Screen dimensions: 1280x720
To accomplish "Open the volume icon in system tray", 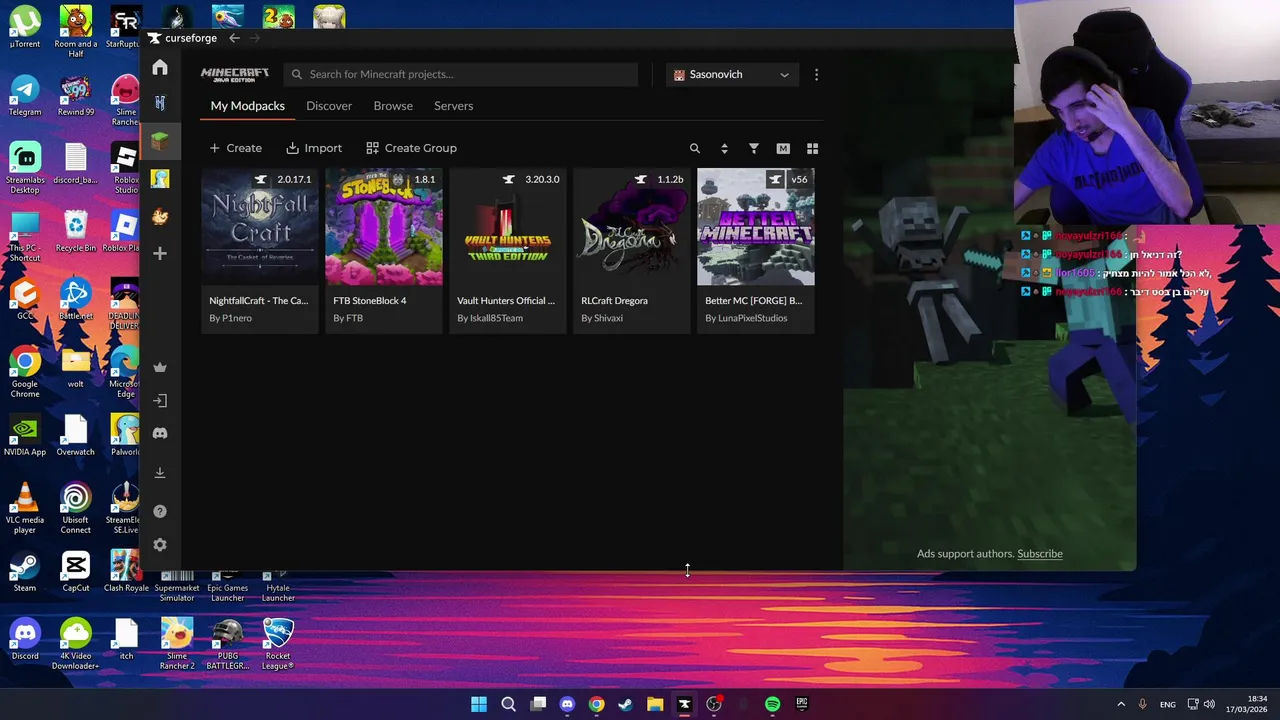I will [x=1209, y=704].
